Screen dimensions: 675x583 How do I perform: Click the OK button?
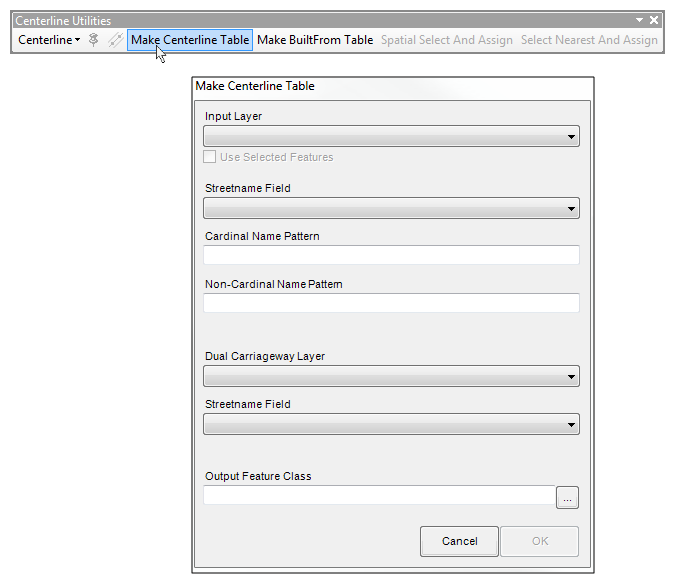[x=540, y=541]
